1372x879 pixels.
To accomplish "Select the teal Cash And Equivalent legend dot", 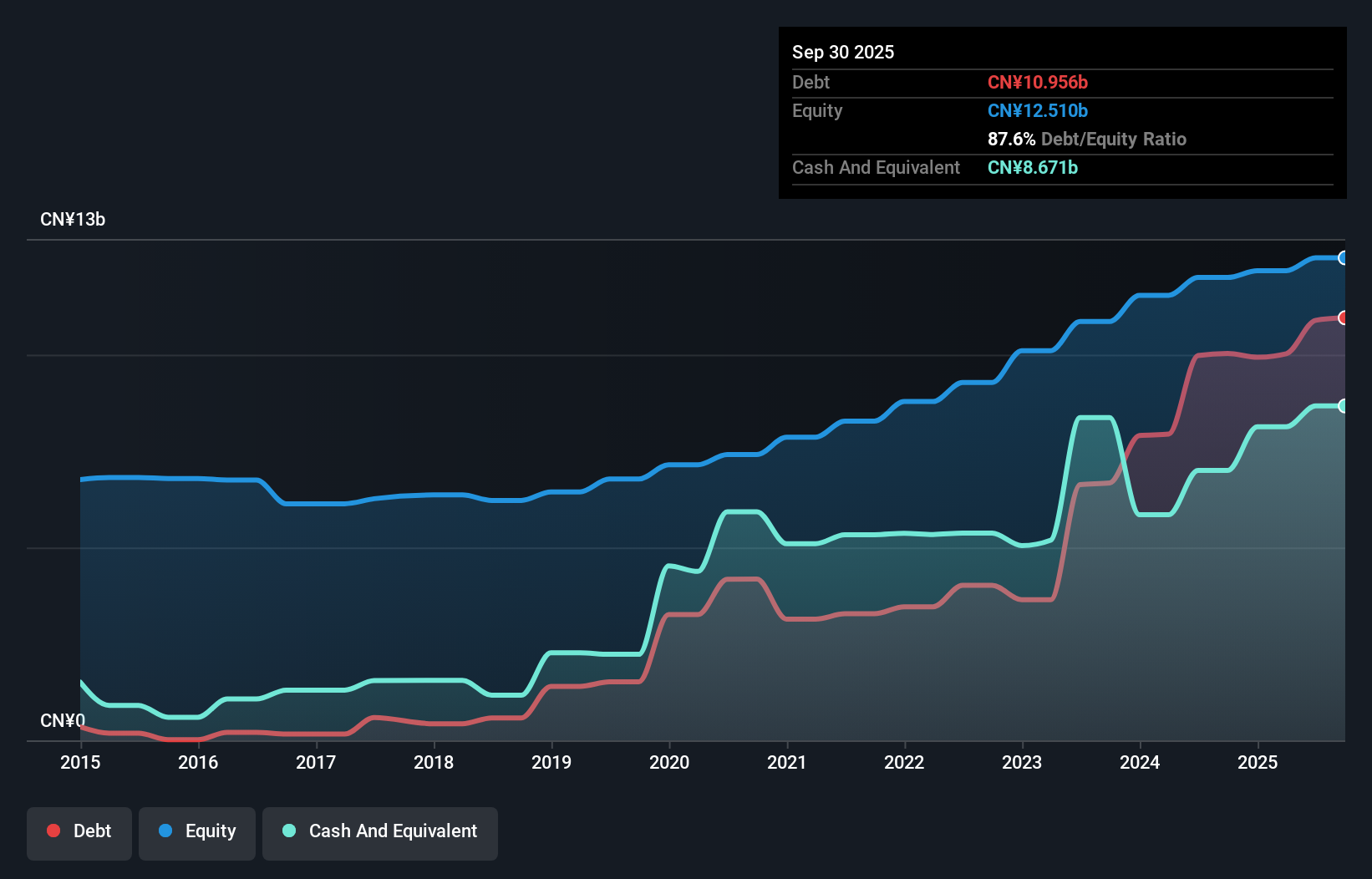I will (288, 830).
